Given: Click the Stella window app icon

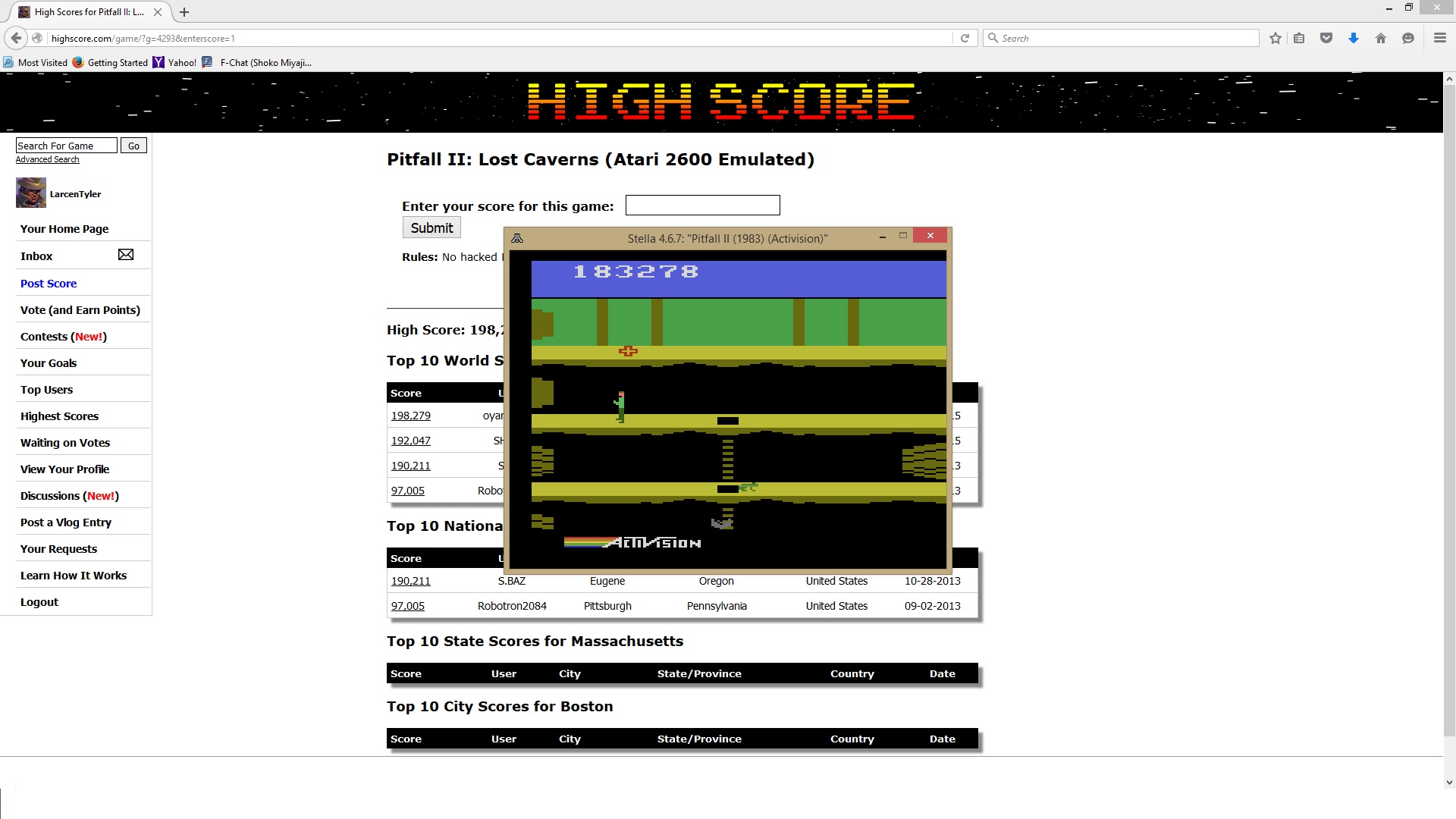Looking at the screenshot, I should (x=517, y=238).
